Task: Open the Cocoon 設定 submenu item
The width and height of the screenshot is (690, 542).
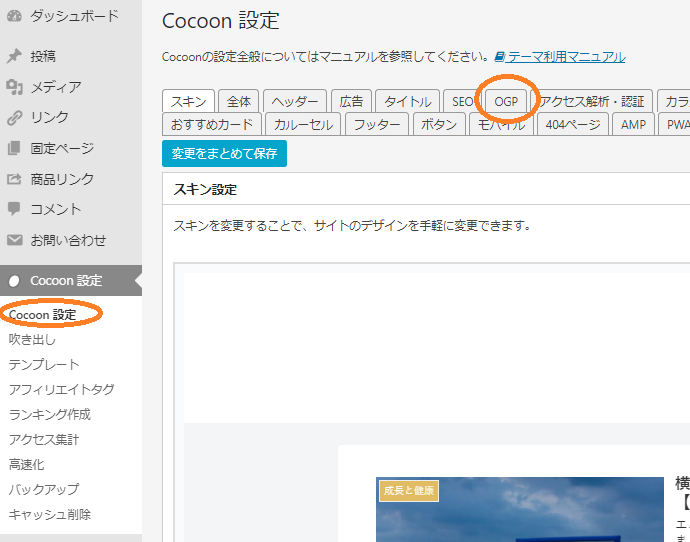Action: click(42, 315)
